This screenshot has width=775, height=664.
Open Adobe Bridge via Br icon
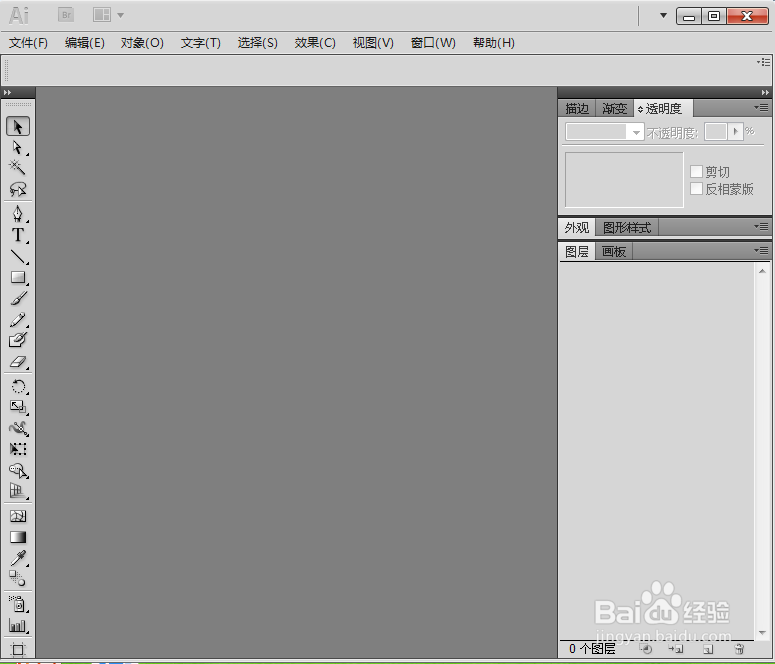tap(66, 15)
